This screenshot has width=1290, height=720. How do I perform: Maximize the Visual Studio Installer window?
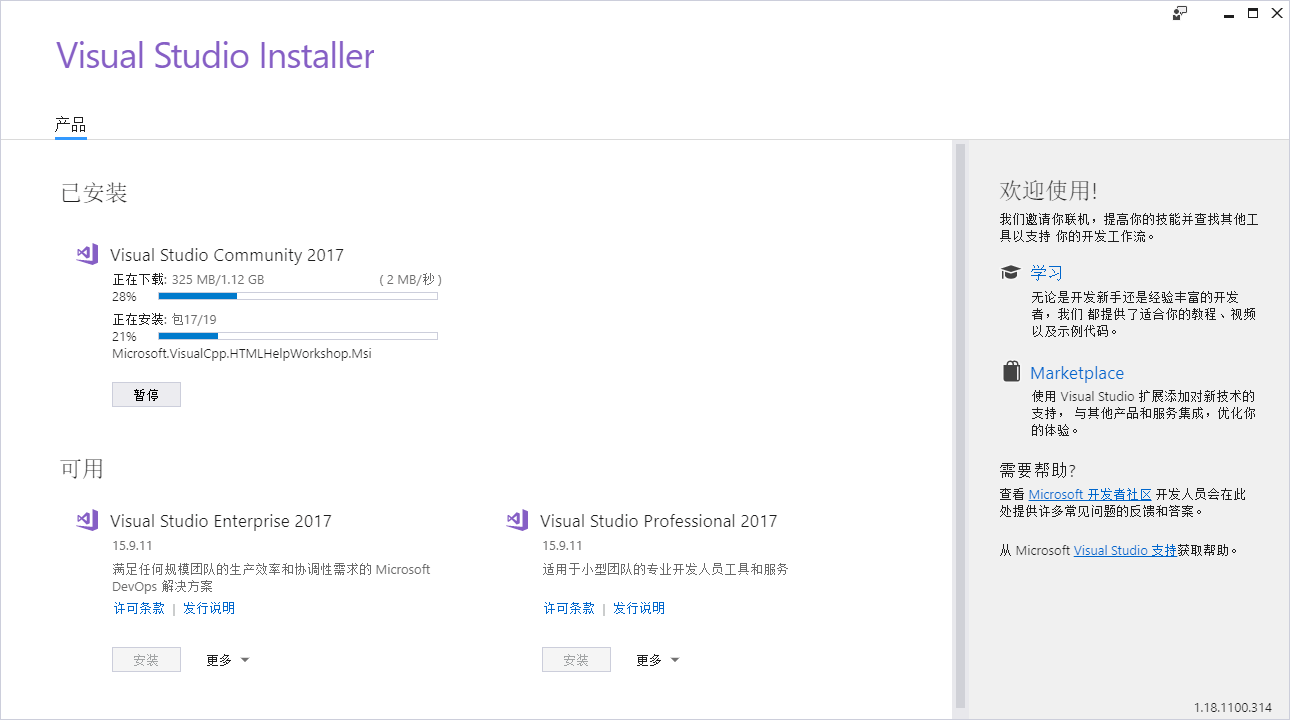[x=1253, y=13]
